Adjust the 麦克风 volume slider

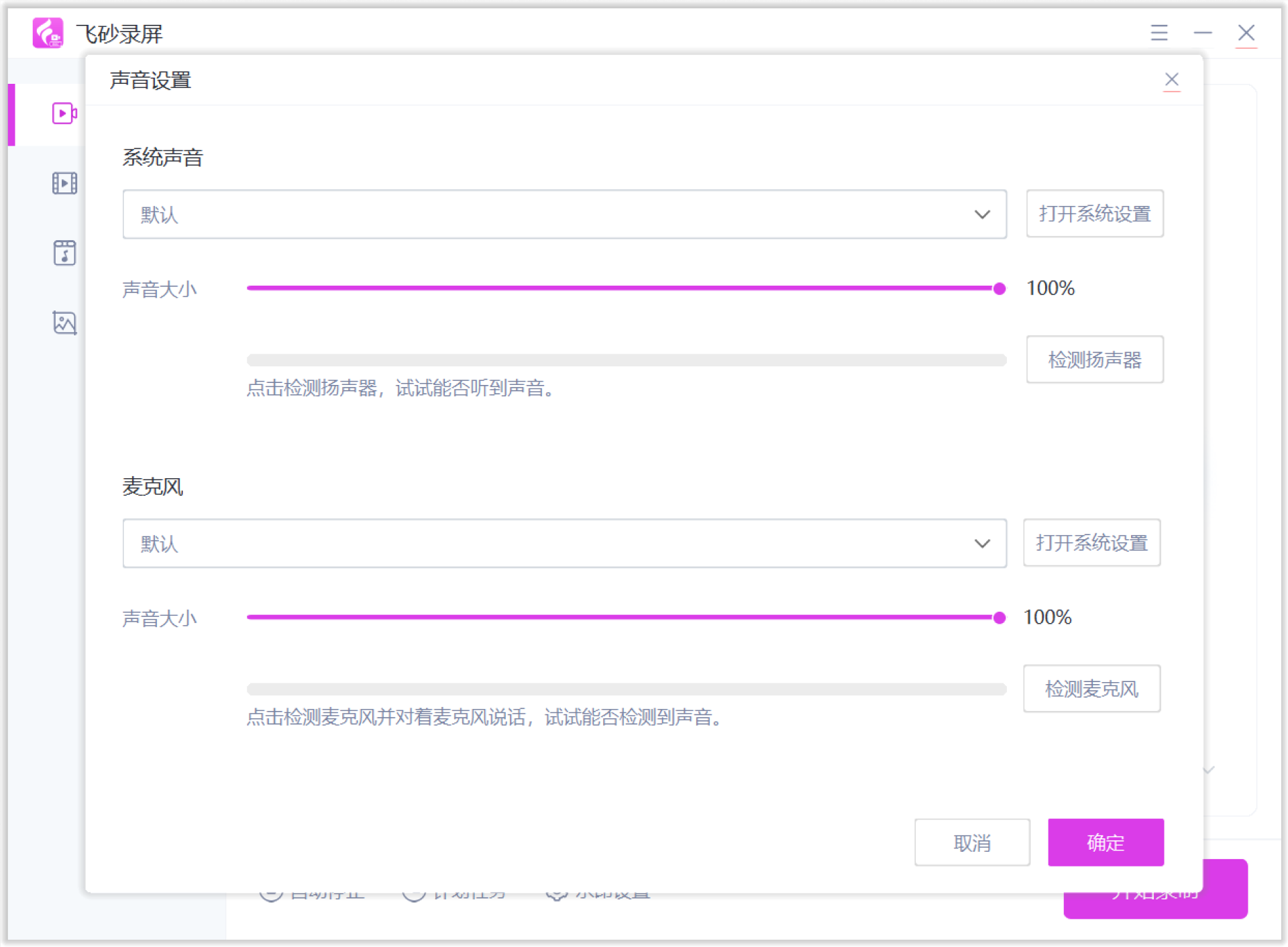[x=626, y=618]
